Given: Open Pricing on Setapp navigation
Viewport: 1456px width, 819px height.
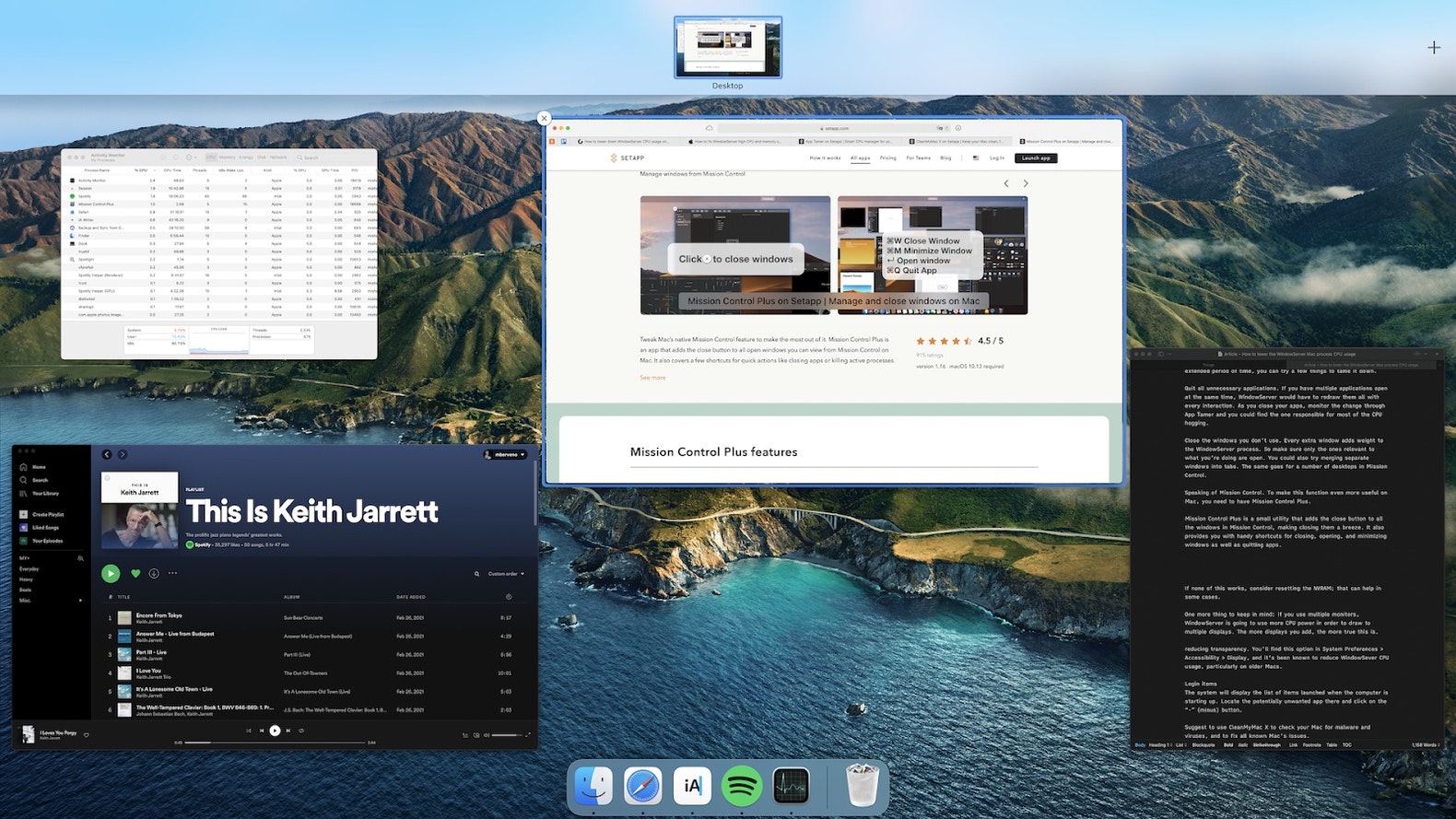Looking at the screenshot, I should point(887,158).
